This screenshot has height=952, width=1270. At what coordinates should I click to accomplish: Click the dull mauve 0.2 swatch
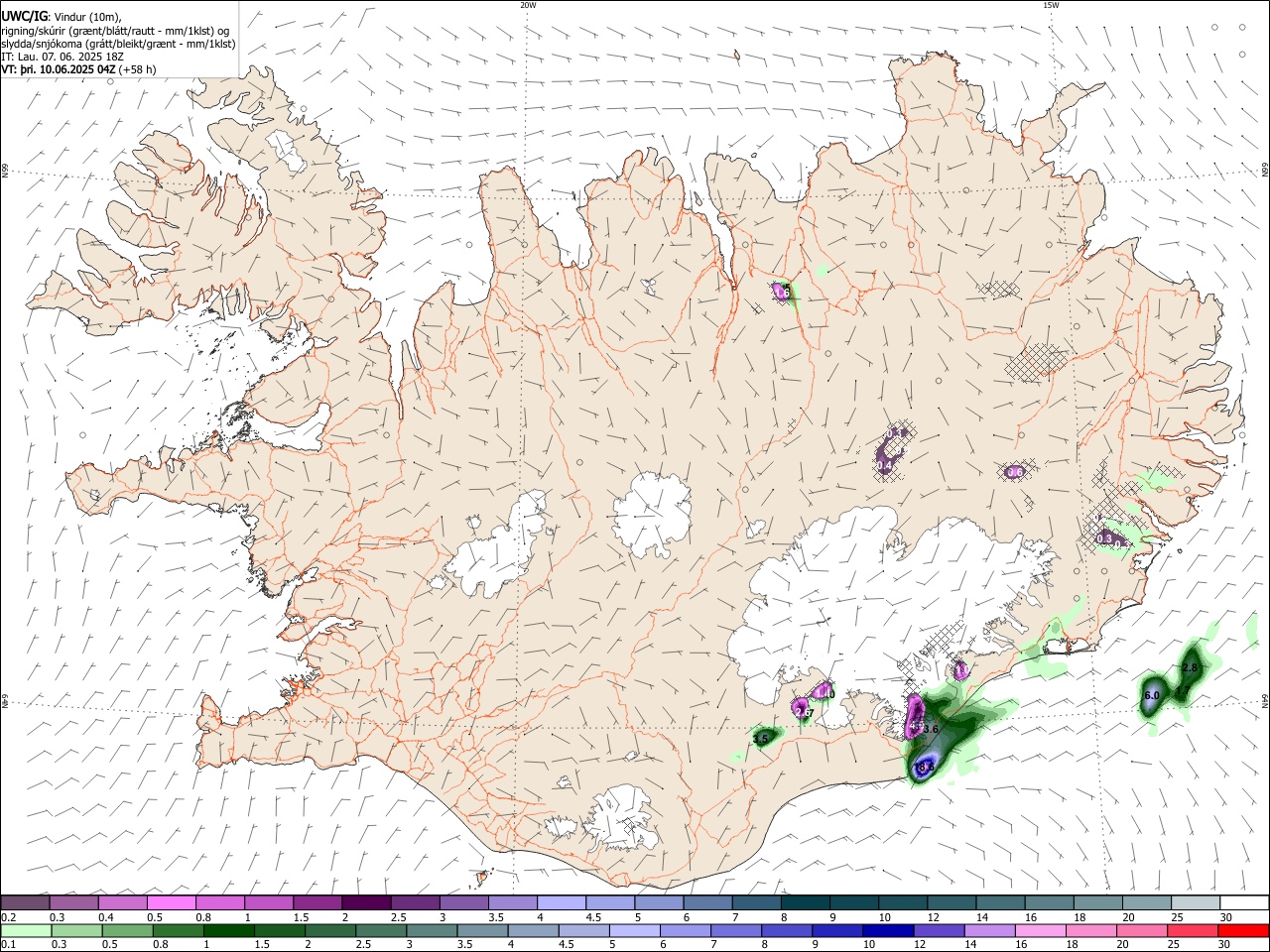(x=25, y=902)
